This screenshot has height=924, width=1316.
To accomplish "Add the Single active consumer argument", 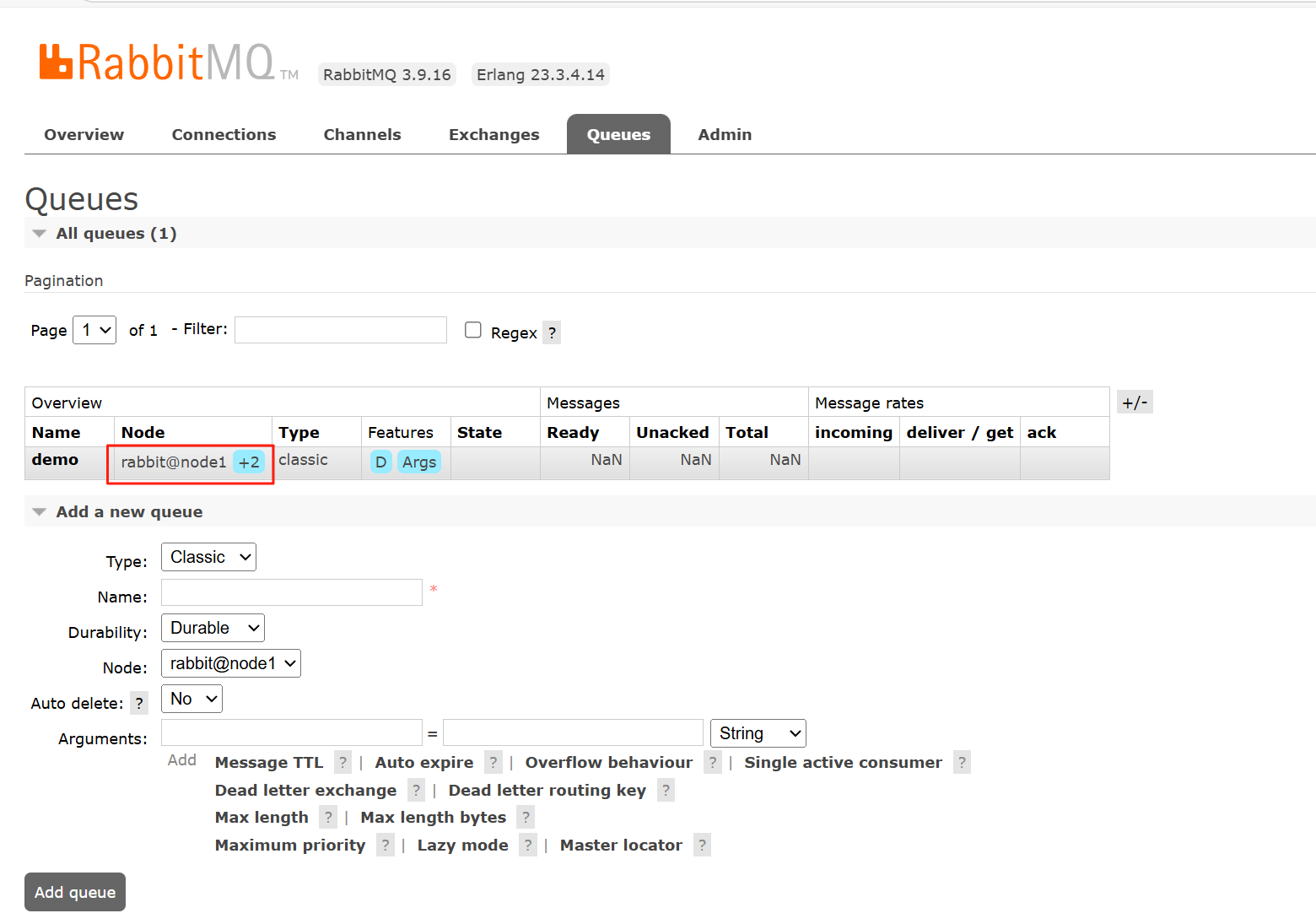I will (x=843, y=762).
